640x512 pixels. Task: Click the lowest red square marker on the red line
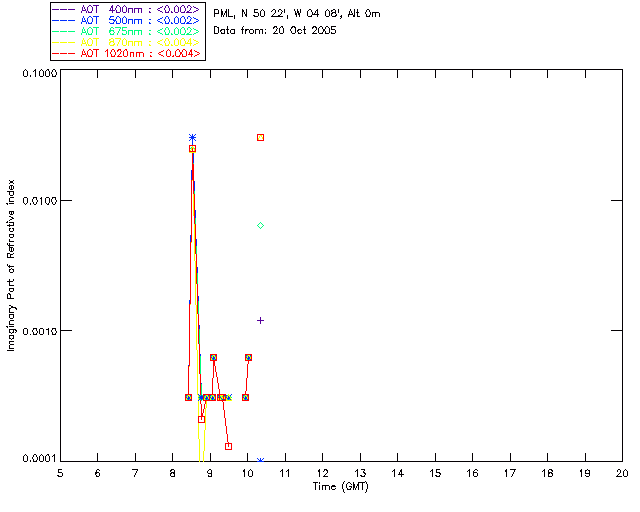229,446
